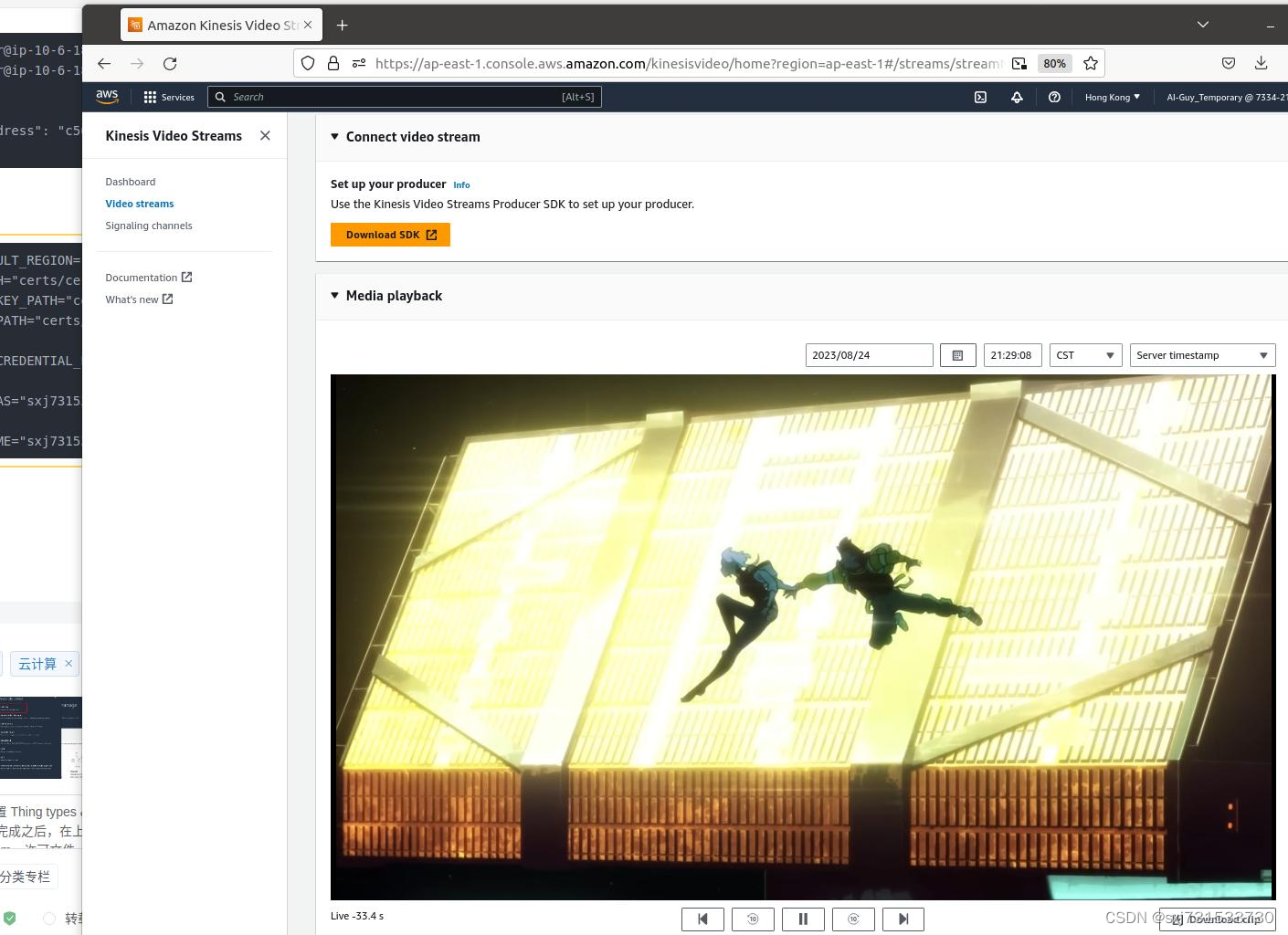Viewport: 1288px width, 935px height.
Task: Minimize the Firefox window
Action: [1271, 26]
